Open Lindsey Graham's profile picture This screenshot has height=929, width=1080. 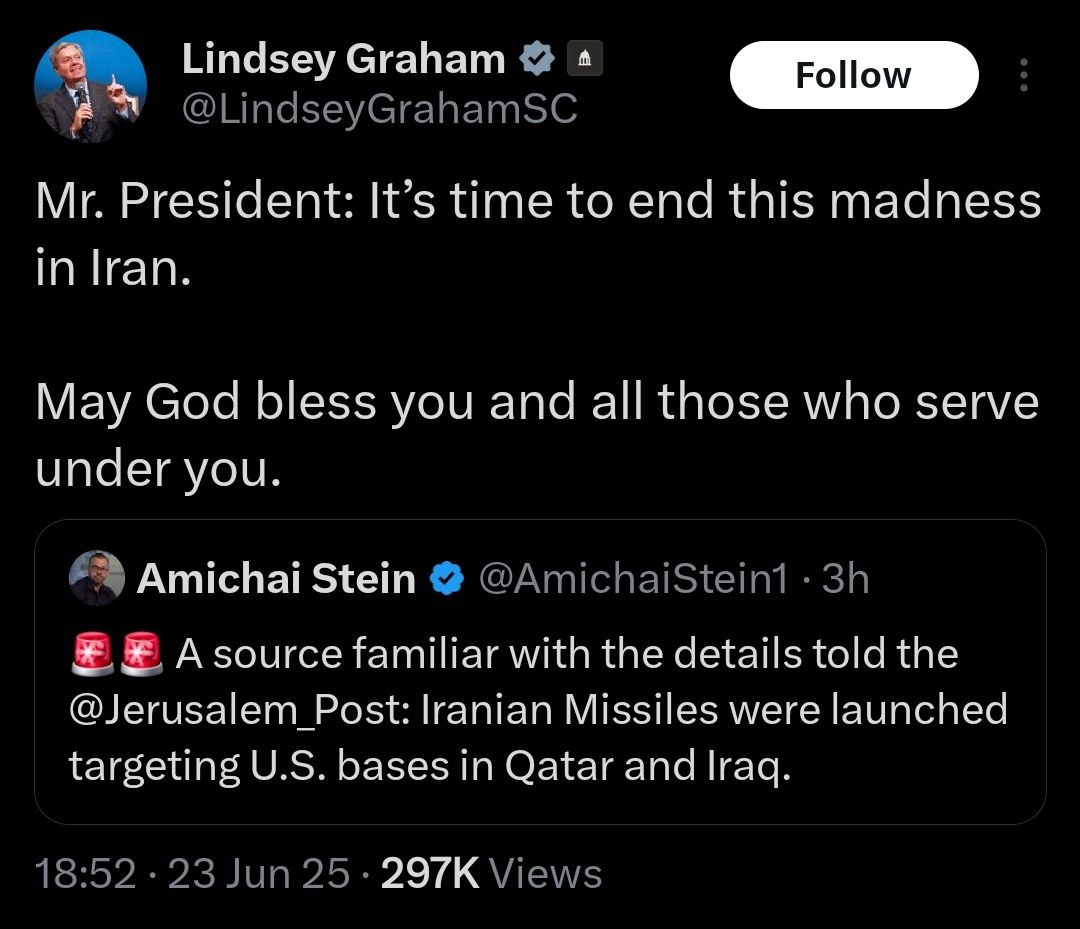90,86
